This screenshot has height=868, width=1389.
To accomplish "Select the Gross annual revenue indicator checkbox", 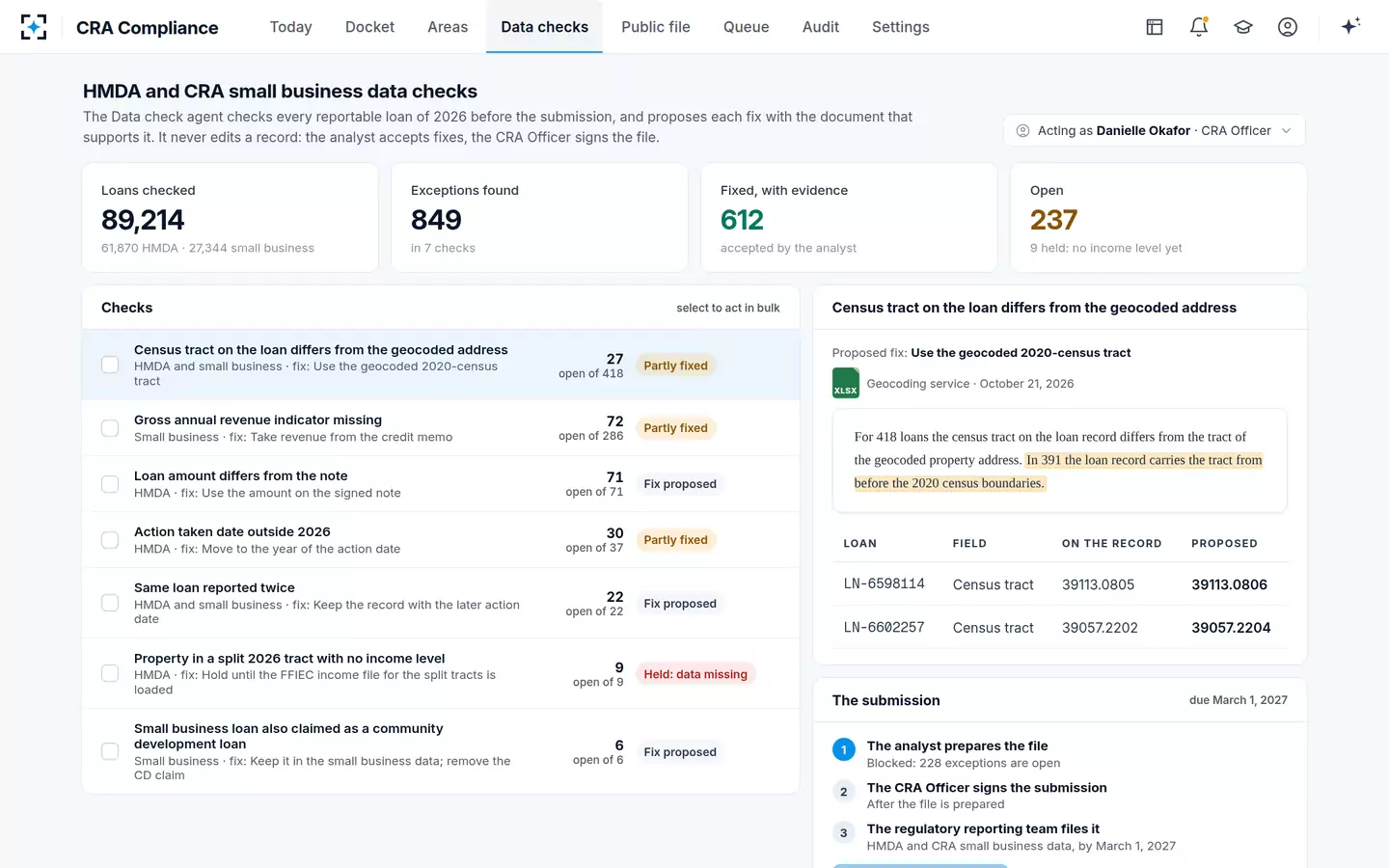I will click(x=110, y=428).
